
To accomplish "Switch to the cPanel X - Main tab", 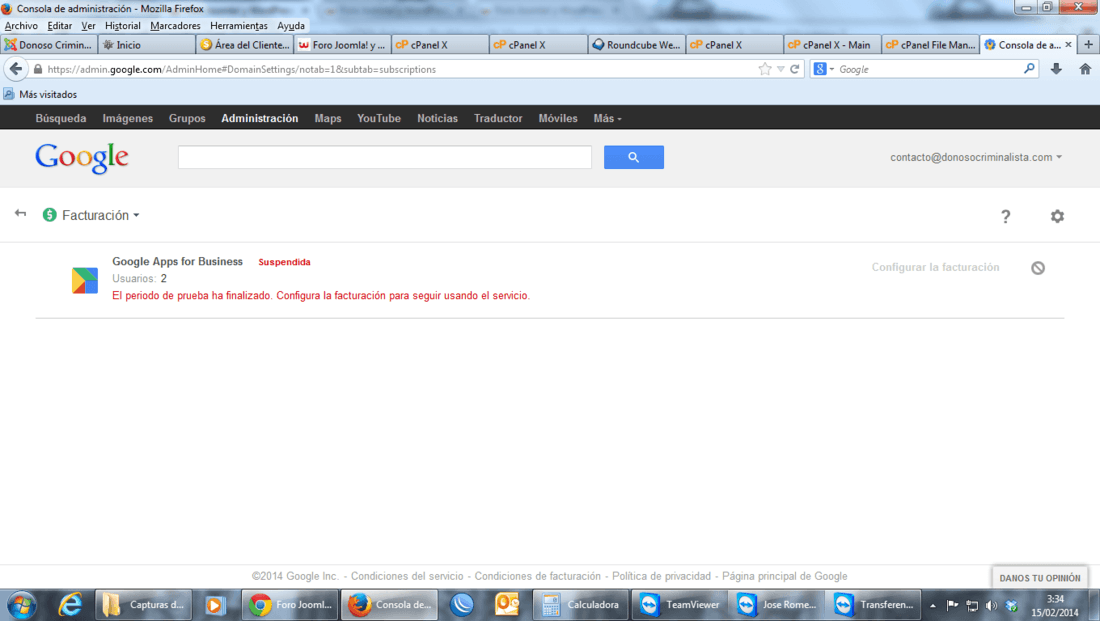I will coord(833,44).
